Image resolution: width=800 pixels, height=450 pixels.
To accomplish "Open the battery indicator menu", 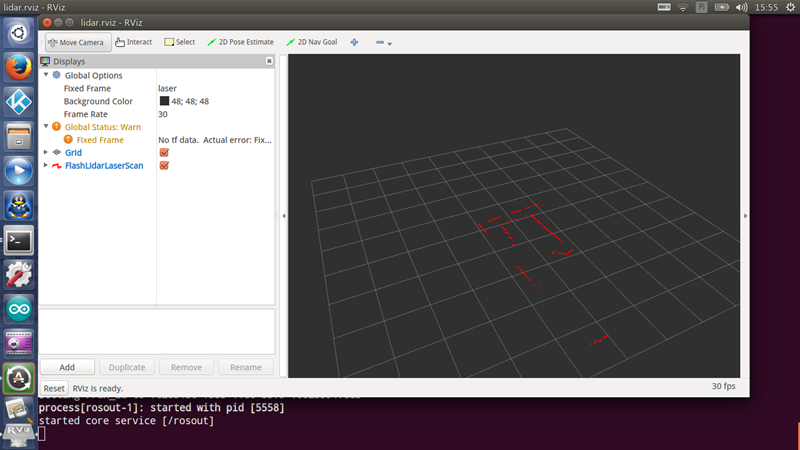I will (721, 7).
